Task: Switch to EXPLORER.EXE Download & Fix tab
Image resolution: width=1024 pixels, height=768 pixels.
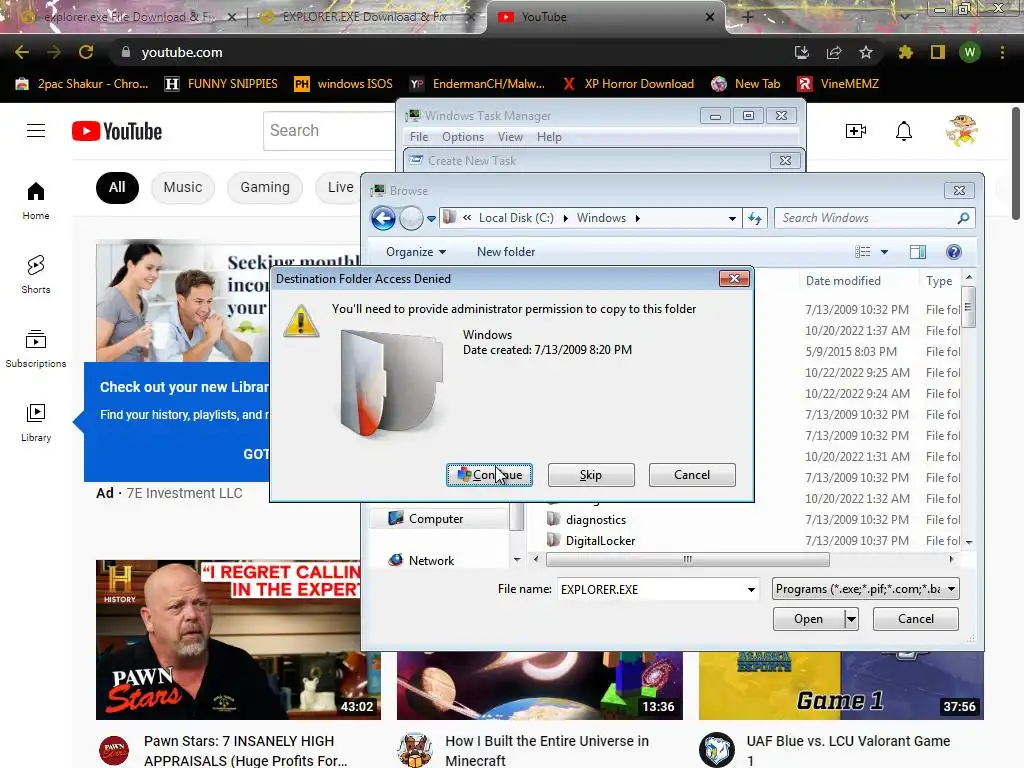Action: 364,17
